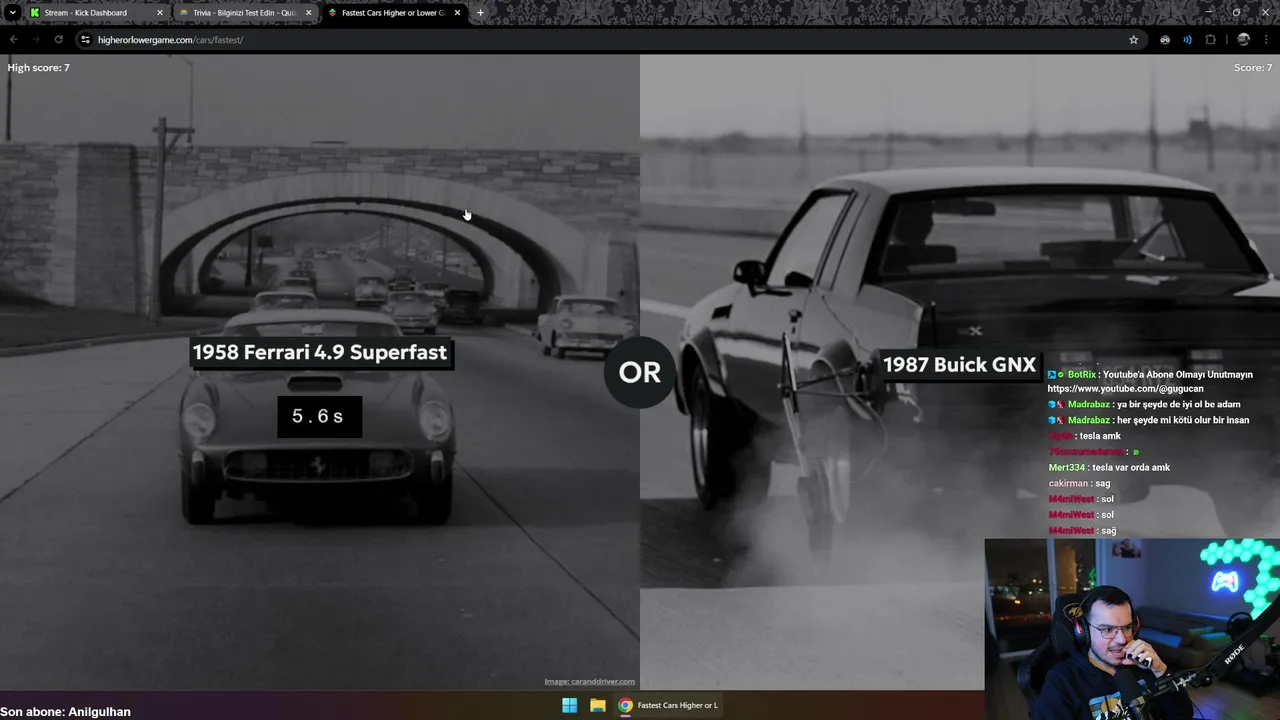Click the High score: 7 label
This screenshot has width=1280, height=720.
(x=39, y=68)
